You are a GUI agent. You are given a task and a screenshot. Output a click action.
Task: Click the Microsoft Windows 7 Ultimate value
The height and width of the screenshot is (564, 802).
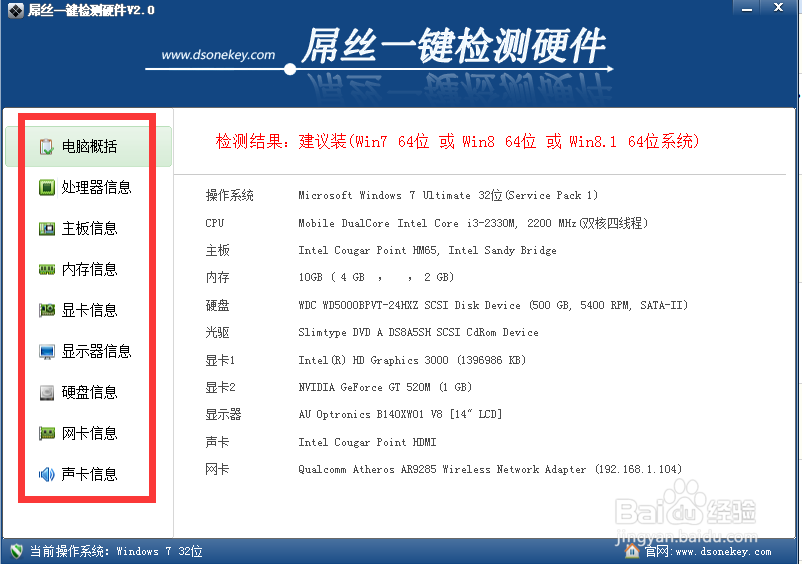448,195
